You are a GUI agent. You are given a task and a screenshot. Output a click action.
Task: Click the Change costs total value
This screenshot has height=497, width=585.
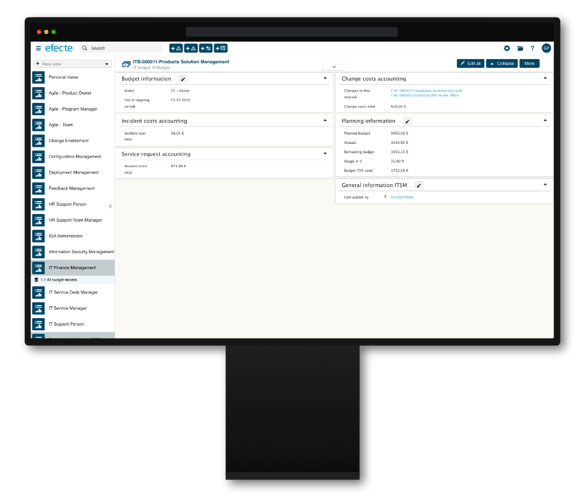398,106
